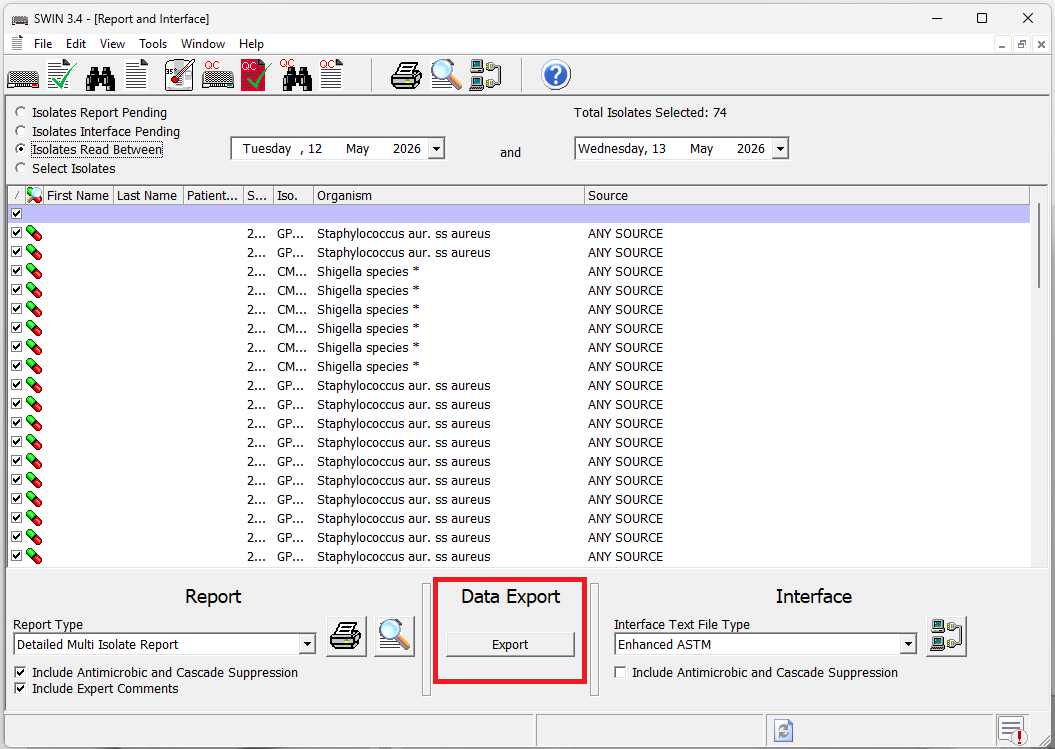This screenshot has height=749, width=1055.
Task: Open the message log icon in status bar
Action: click(1012, 730)
